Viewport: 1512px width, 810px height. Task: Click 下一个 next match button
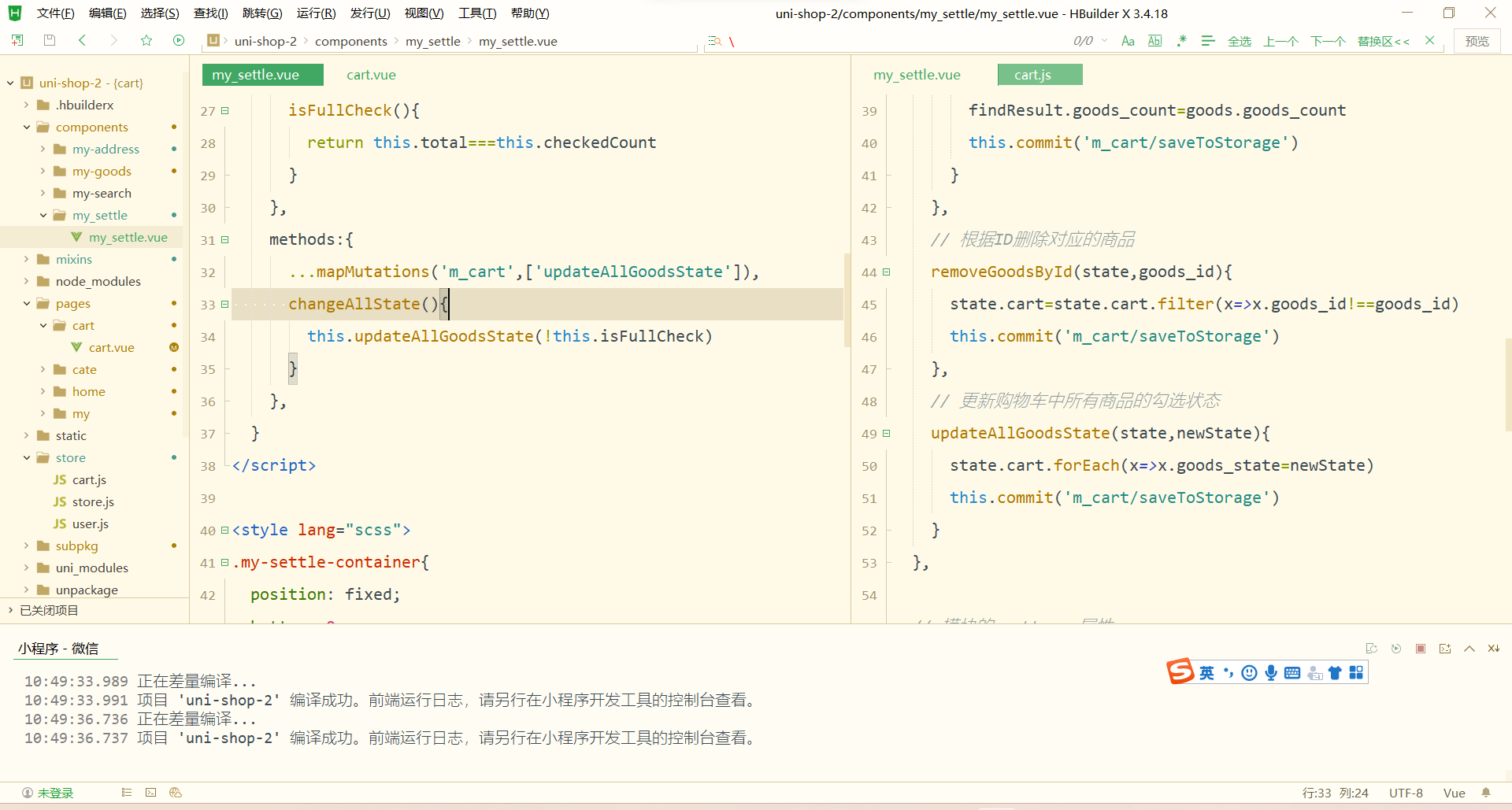pos(1328,41)
